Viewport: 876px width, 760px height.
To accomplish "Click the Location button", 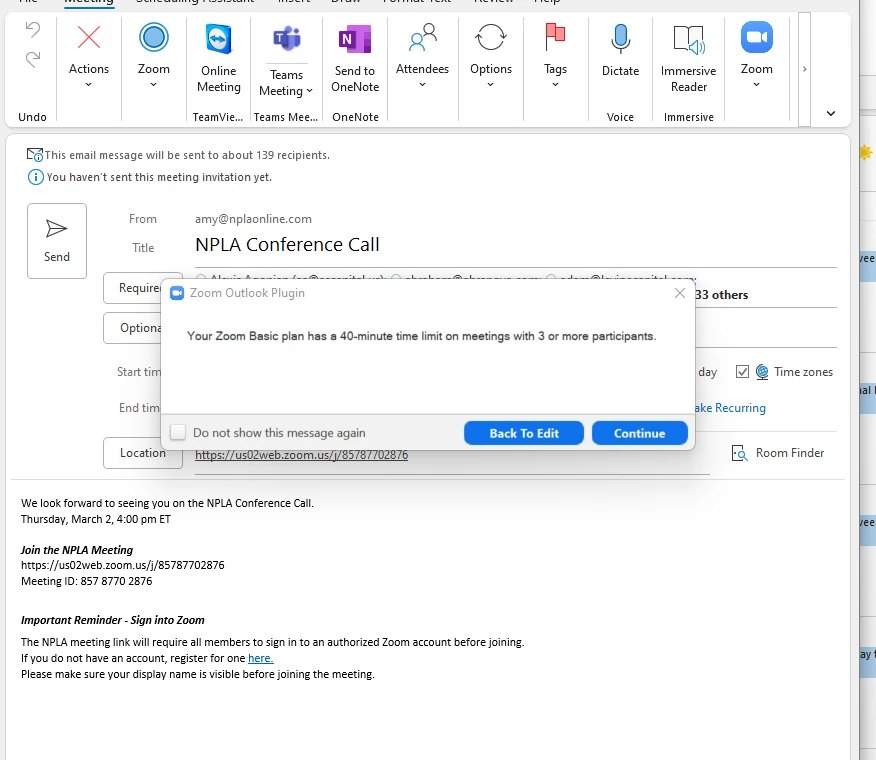I will pos(142,453).
